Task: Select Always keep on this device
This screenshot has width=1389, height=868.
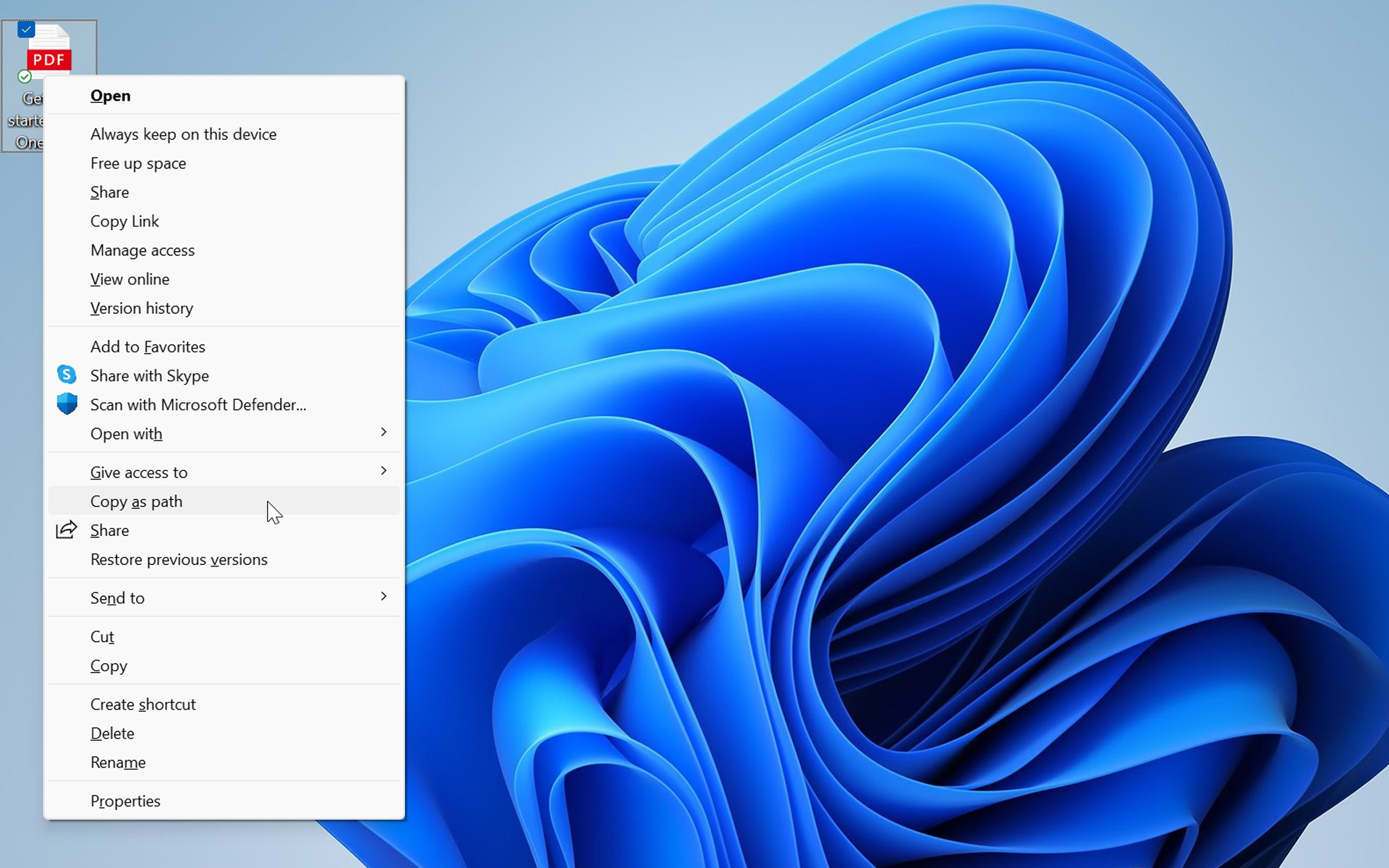Action: (x=224, y=135)
